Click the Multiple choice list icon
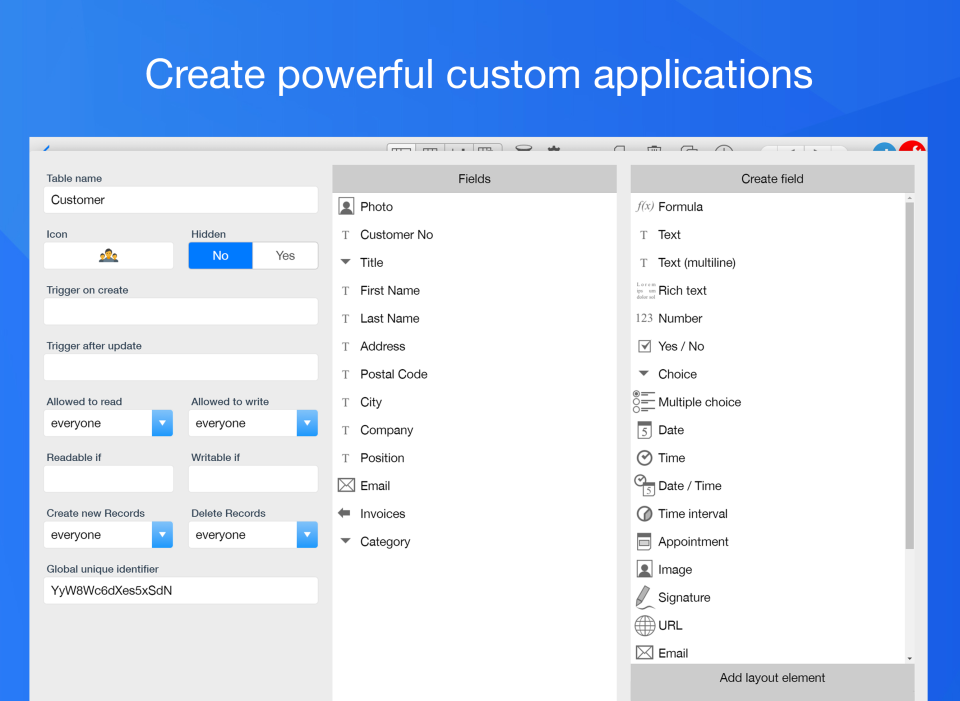The image size is (960, 701). coord(644,402)
